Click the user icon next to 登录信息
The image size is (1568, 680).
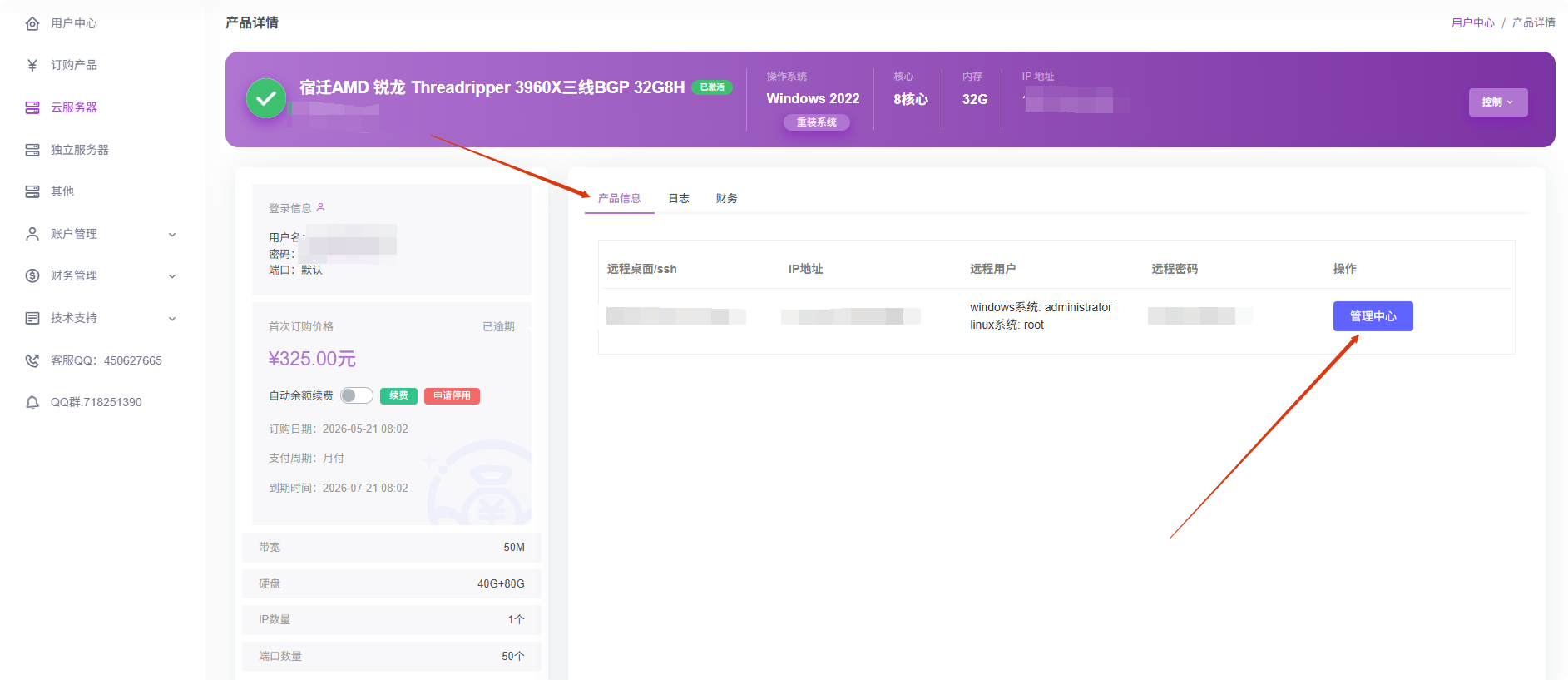click(x=321, y=207)
